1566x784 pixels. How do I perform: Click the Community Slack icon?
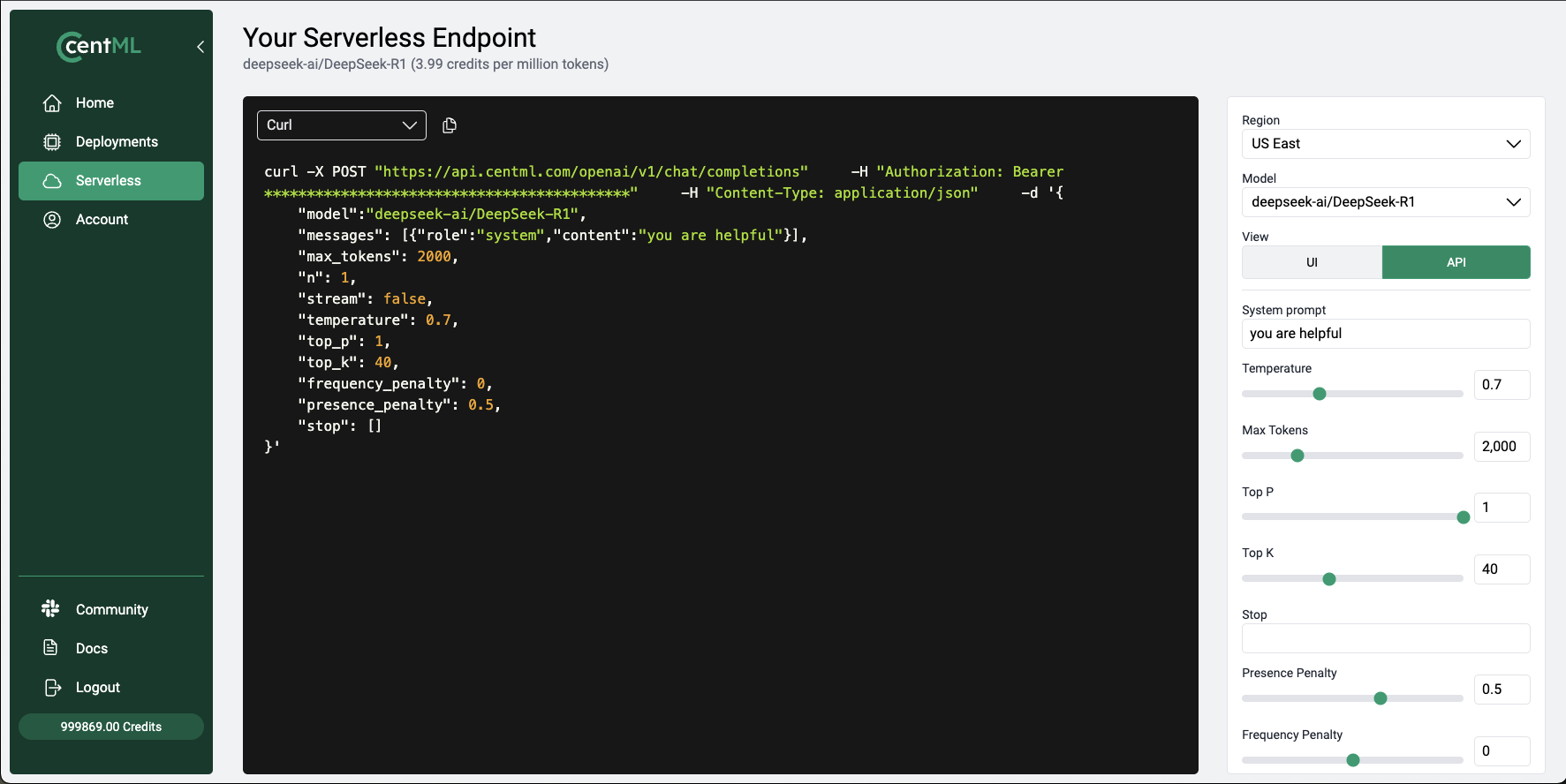coord(51,609)
